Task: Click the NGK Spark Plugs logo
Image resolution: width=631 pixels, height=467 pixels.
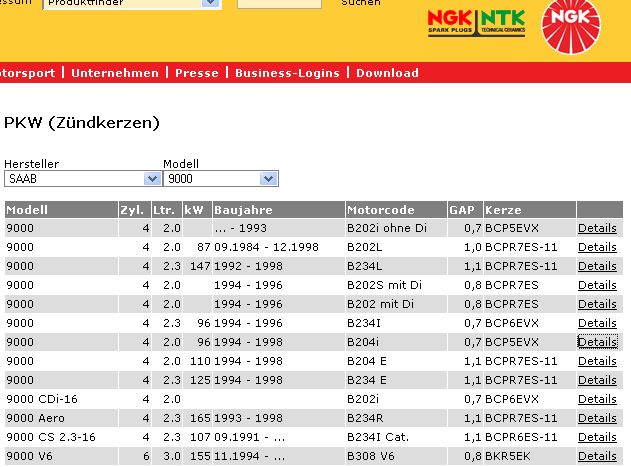Action: (x=450, y=23)
